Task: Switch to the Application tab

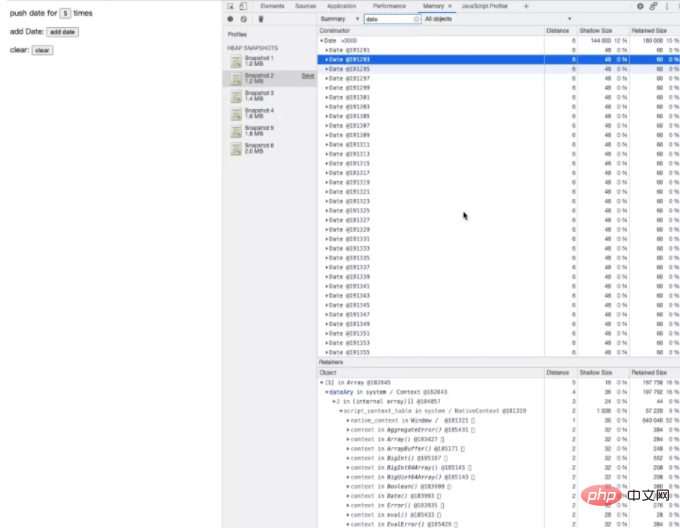Action: (341, 6)
